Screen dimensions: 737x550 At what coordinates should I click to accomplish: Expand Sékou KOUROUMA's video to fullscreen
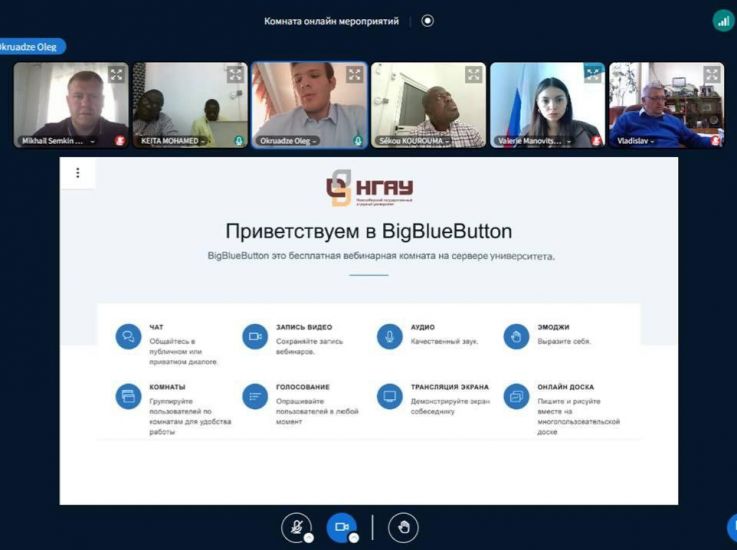(x=473, y=75)
